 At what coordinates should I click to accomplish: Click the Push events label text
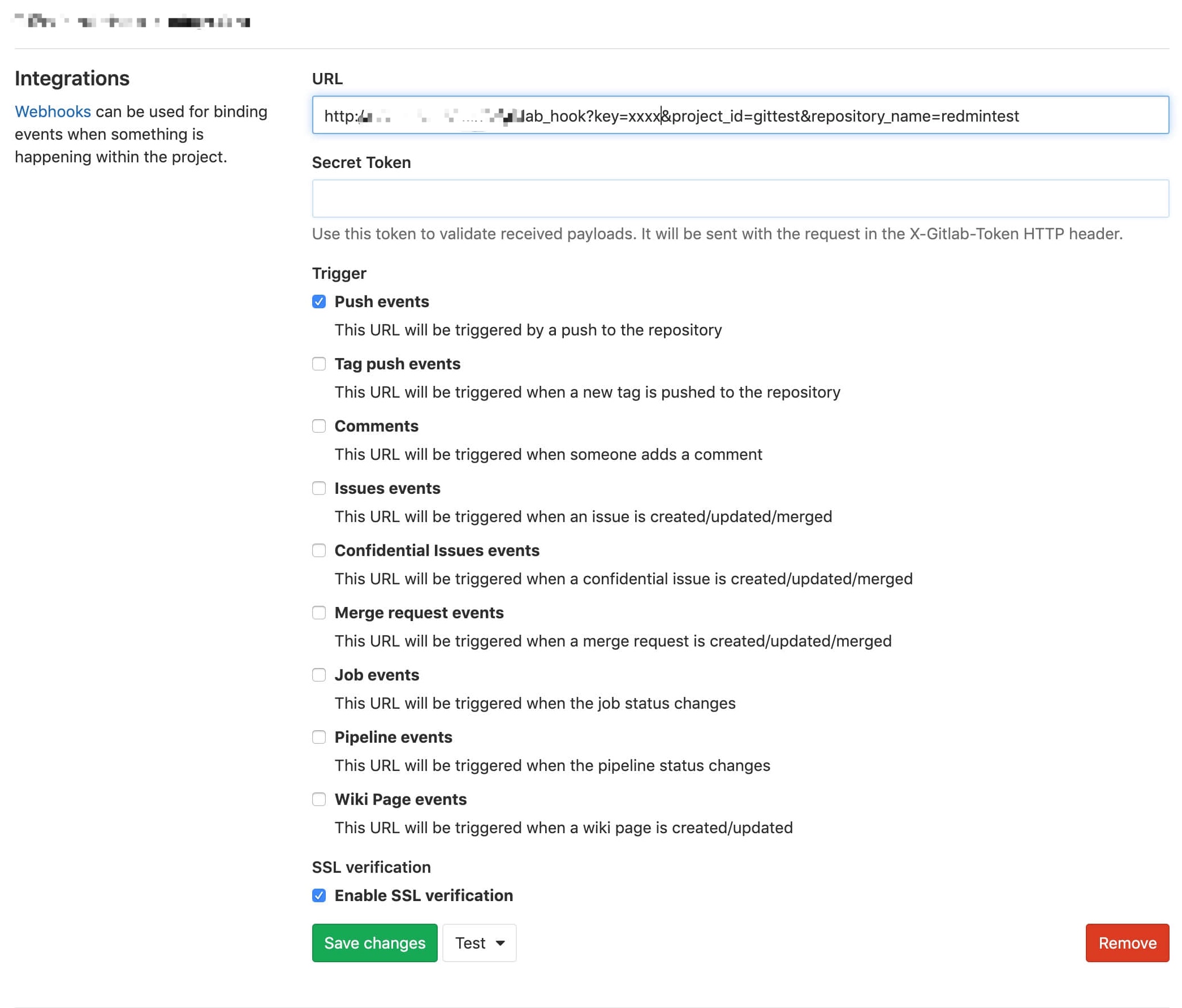coord(381,301)
